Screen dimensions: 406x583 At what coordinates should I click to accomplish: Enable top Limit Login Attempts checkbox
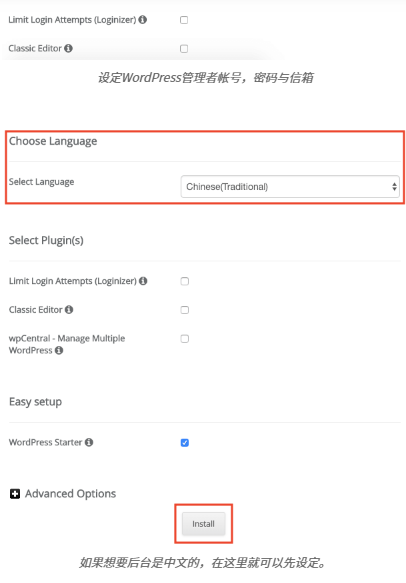[184, 20]
